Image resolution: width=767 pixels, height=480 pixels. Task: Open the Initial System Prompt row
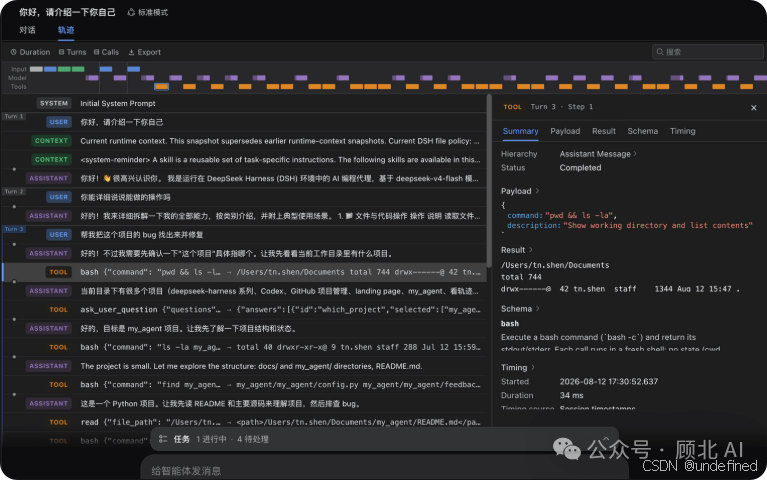[244, 103]
